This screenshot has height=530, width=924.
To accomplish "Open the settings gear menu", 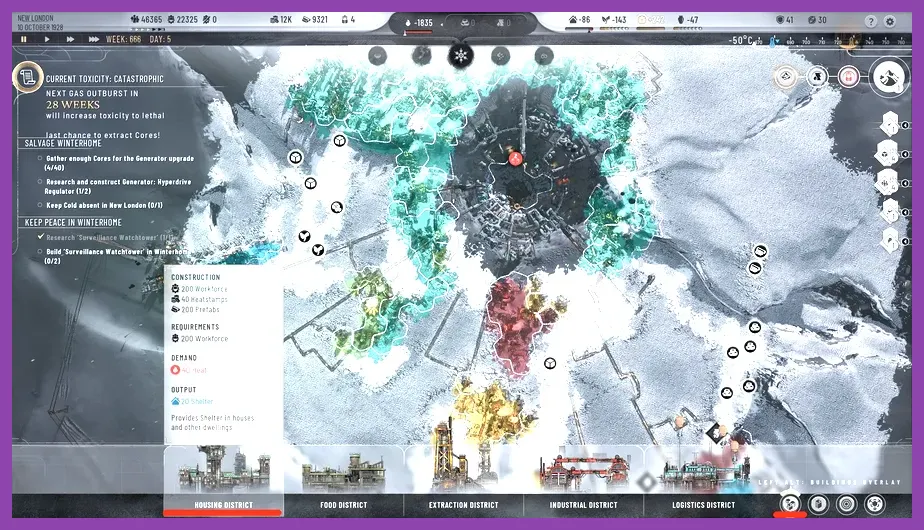I will click(x=890, y=21).
